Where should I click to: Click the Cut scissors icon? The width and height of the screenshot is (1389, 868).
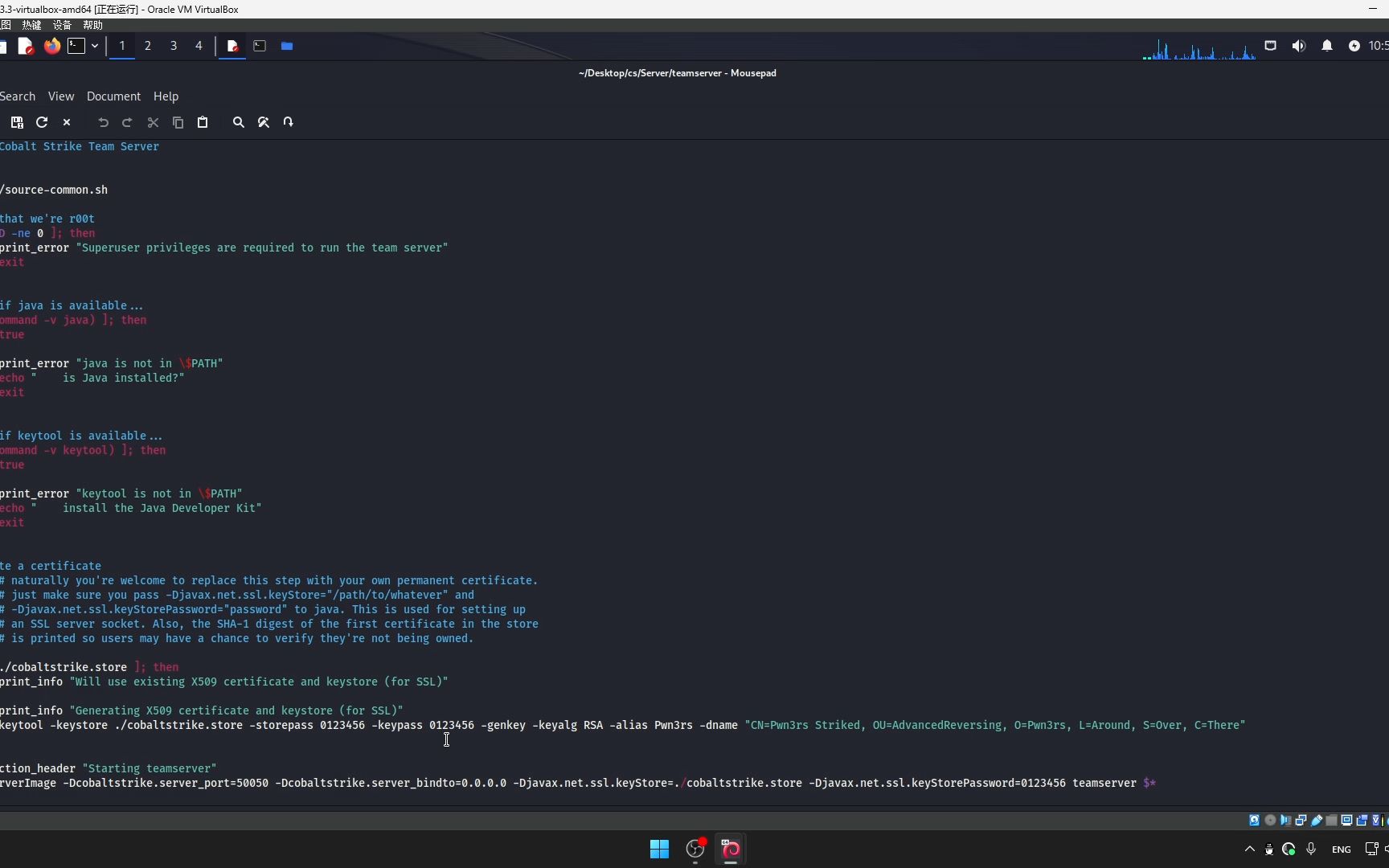coord(153,122)
